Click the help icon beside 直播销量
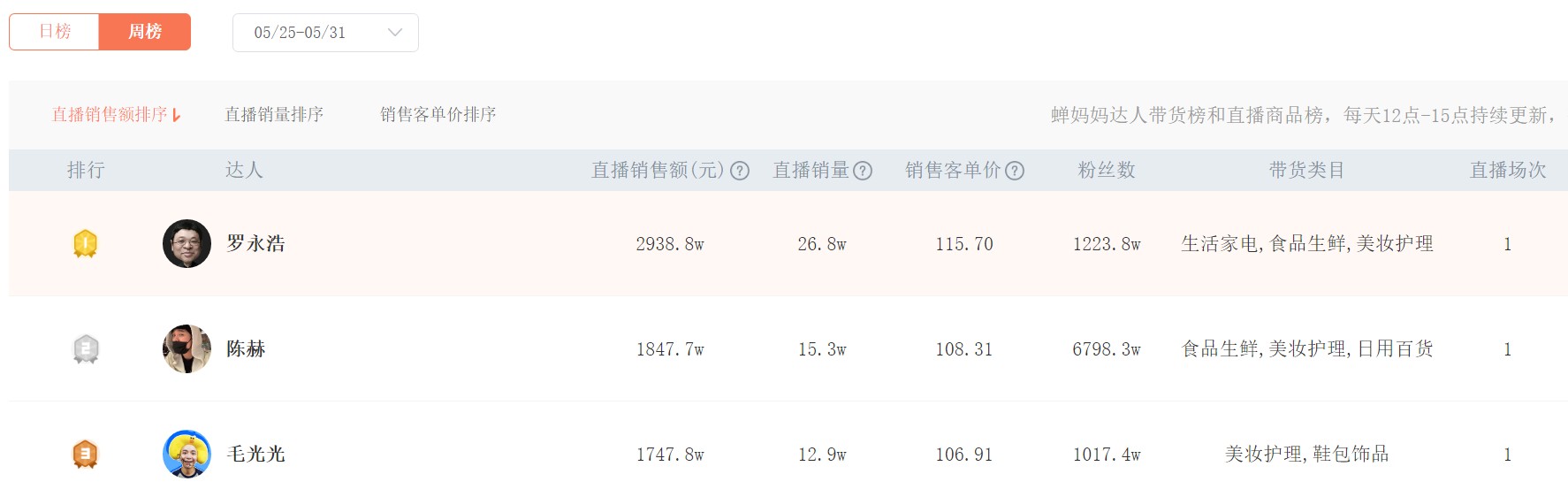 click(x=863, y=171)
